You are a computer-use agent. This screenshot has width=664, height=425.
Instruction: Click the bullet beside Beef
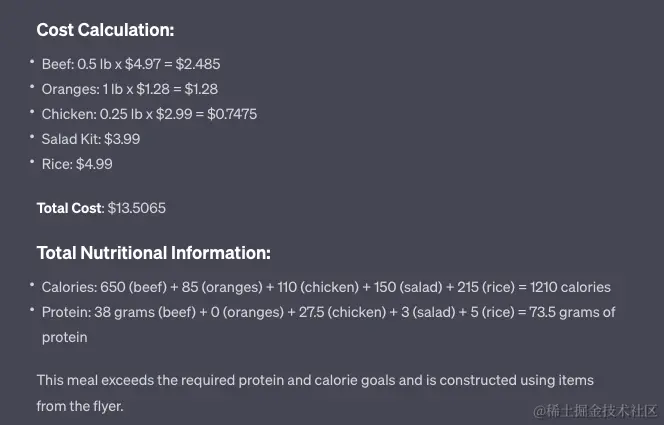[x=32, y=62]
